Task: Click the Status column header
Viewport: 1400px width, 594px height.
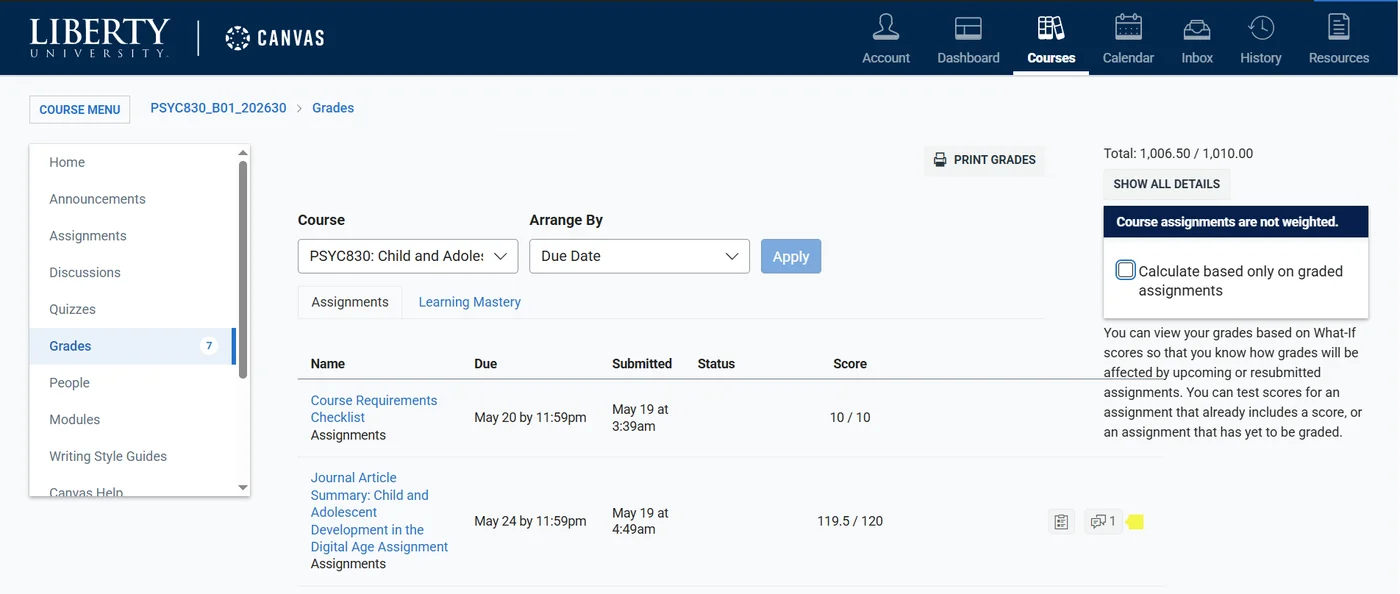Action: [x=716, y=364]
